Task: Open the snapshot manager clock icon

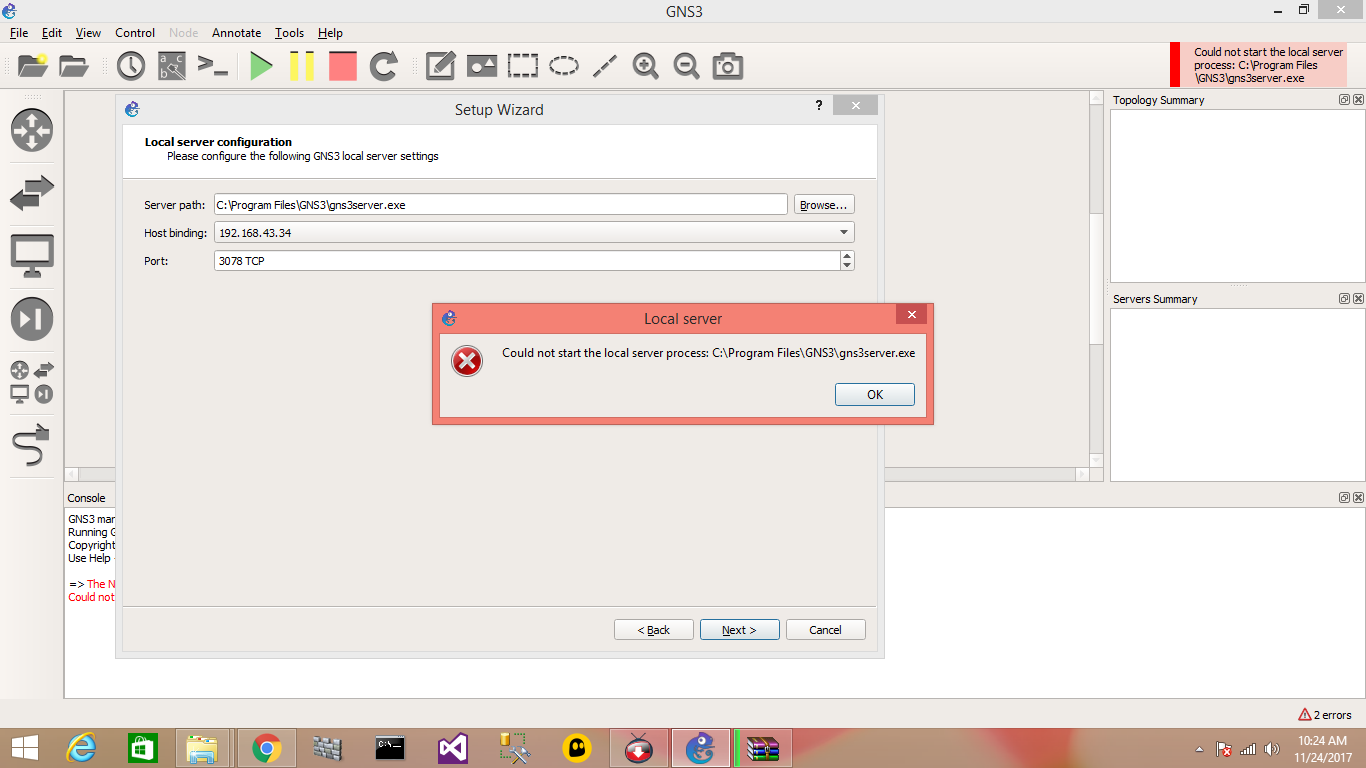Action: [x=131, y=66]
